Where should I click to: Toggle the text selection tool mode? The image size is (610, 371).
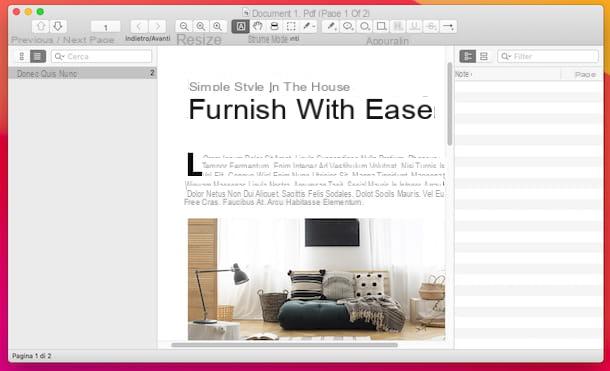240,26
